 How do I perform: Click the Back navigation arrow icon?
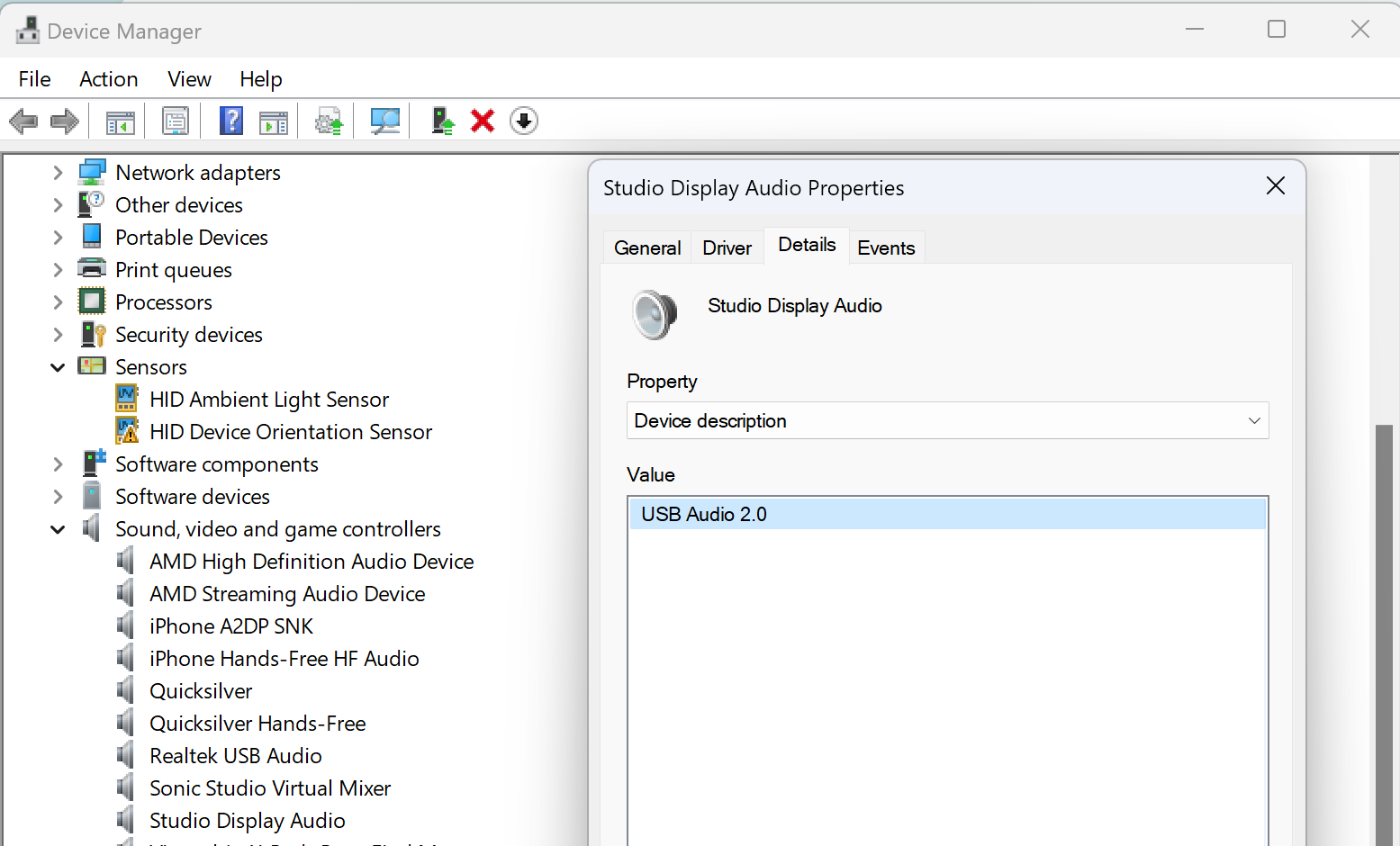pyautogui.click(x=23, y=121)
